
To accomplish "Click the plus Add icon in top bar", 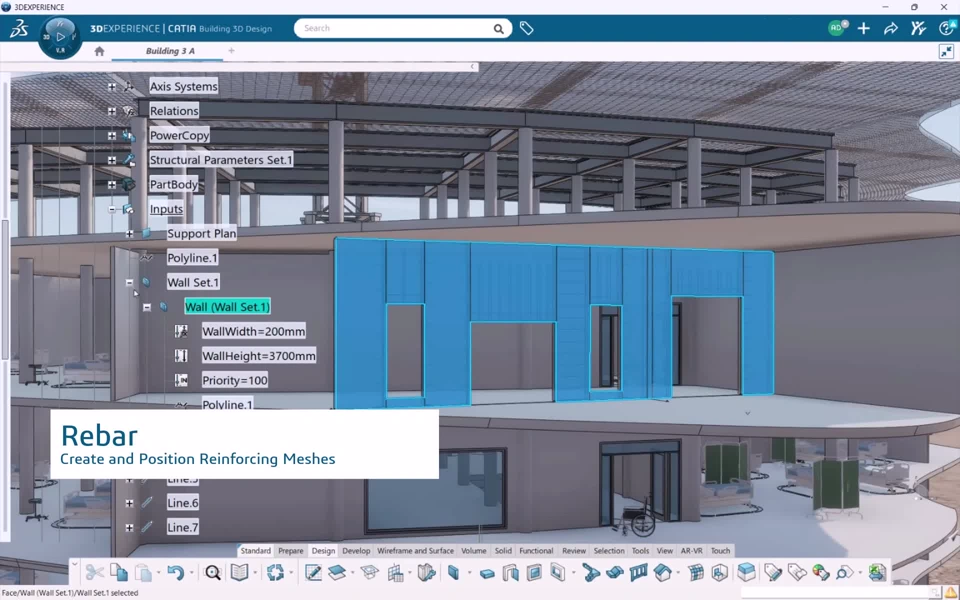I will coord(863,28).
